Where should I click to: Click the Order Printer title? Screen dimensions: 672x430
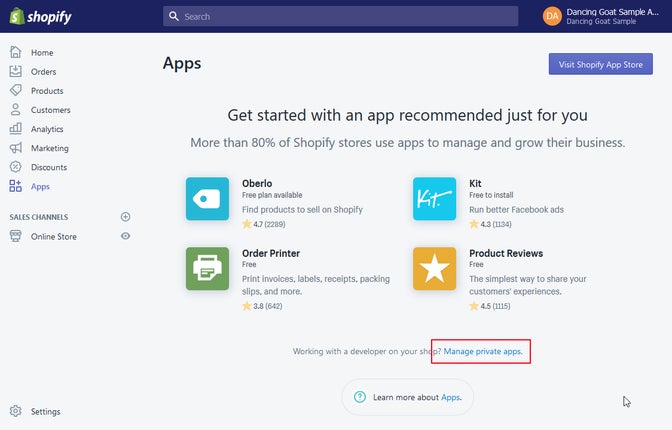(x=271, y=253)
